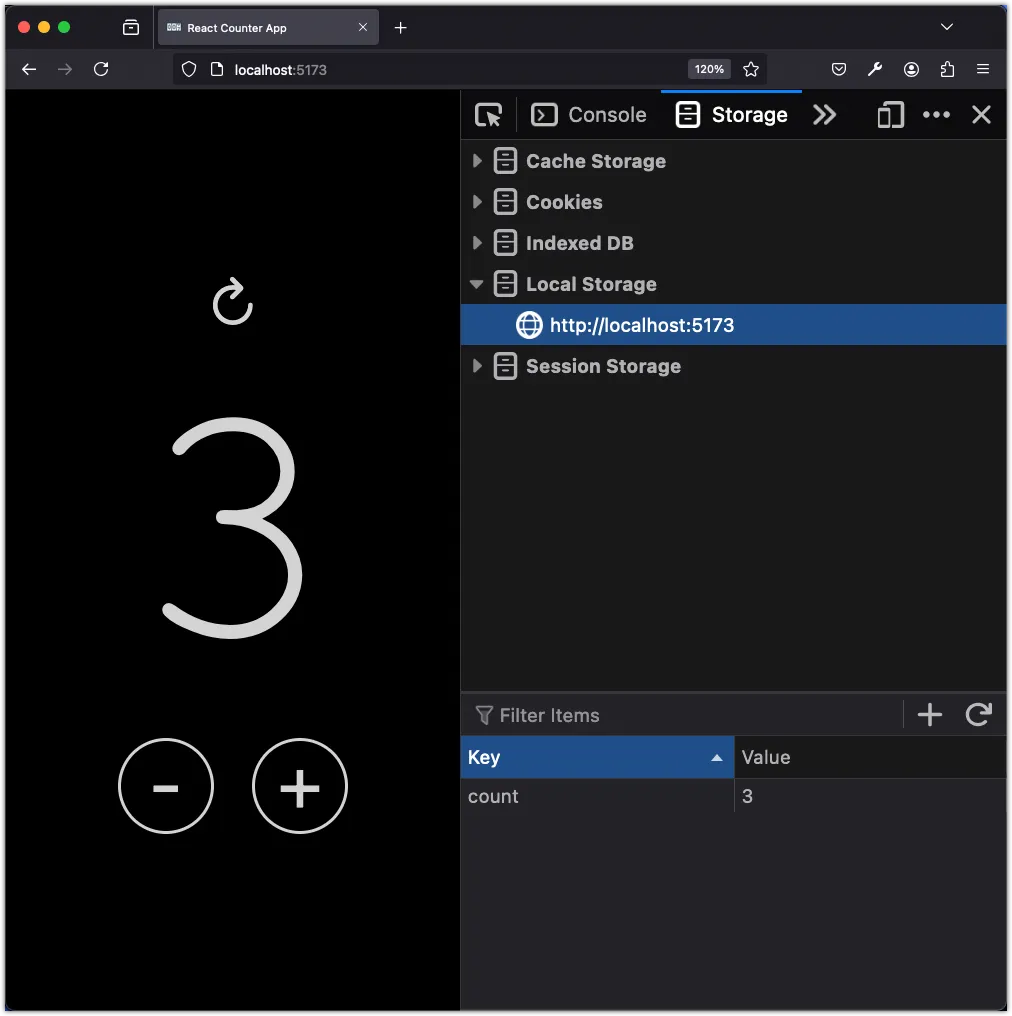Image resolution: width=1012 pixels, height=1016 pixels.
Task: Open the wrench developer tools icon
Action: pyautogui.click(x=875, y=69)
